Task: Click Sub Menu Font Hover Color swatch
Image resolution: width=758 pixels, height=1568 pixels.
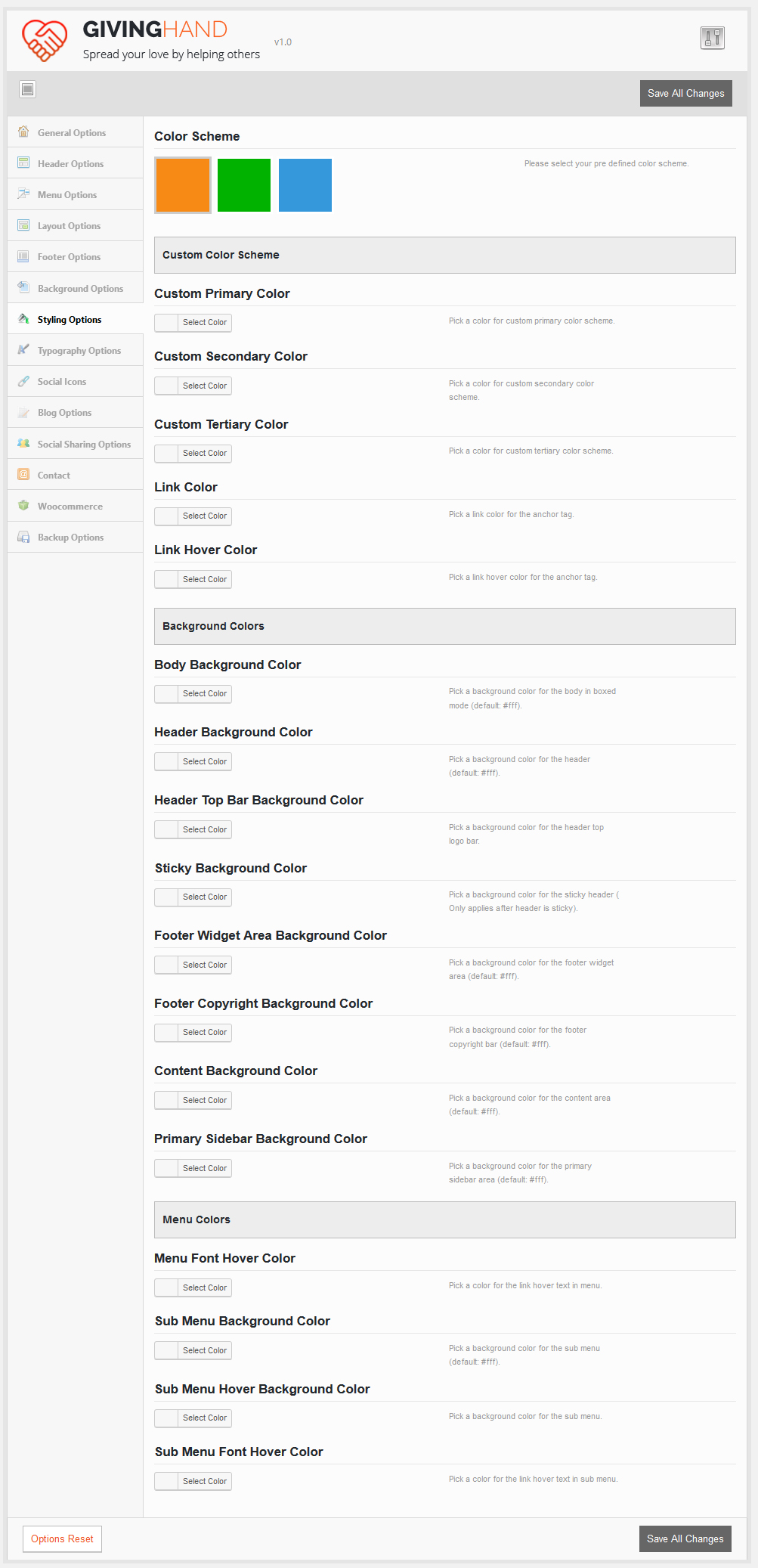Action: click(167, 1481)
